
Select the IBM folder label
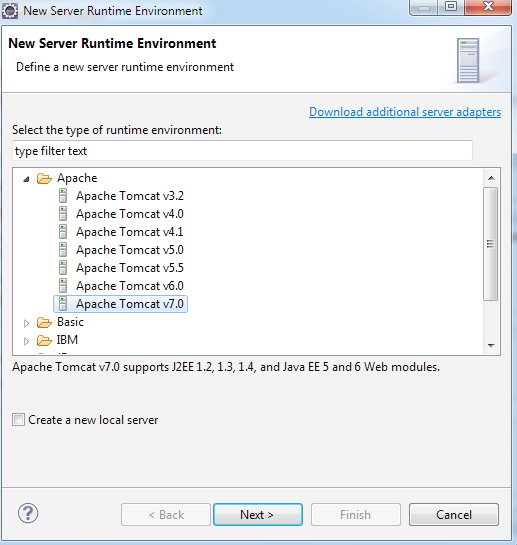pos(67,340)
